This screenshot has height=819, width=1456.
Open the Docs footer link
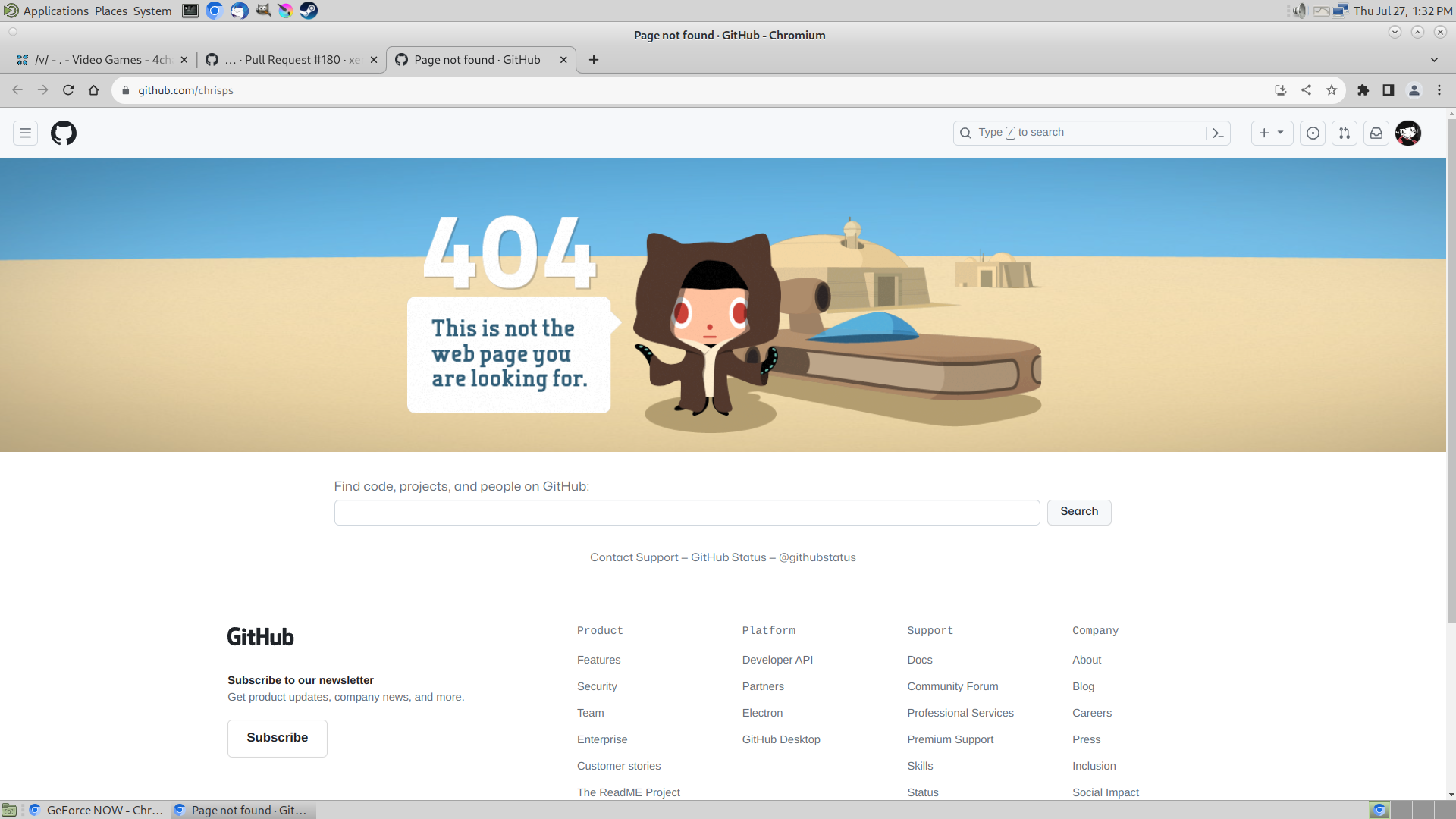coord(920,660)
